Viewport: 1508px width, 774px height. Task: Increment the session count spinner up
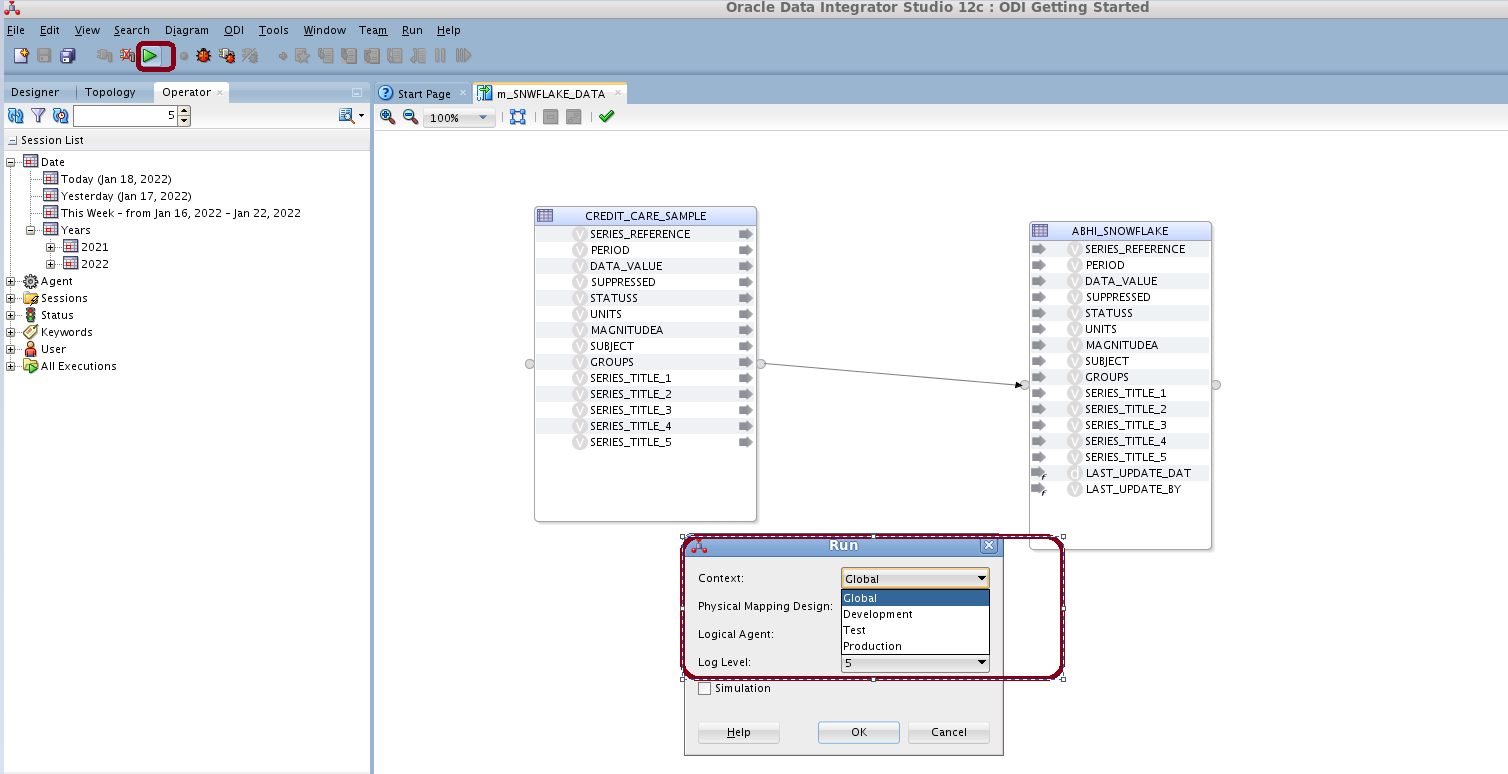coord(184,111)
